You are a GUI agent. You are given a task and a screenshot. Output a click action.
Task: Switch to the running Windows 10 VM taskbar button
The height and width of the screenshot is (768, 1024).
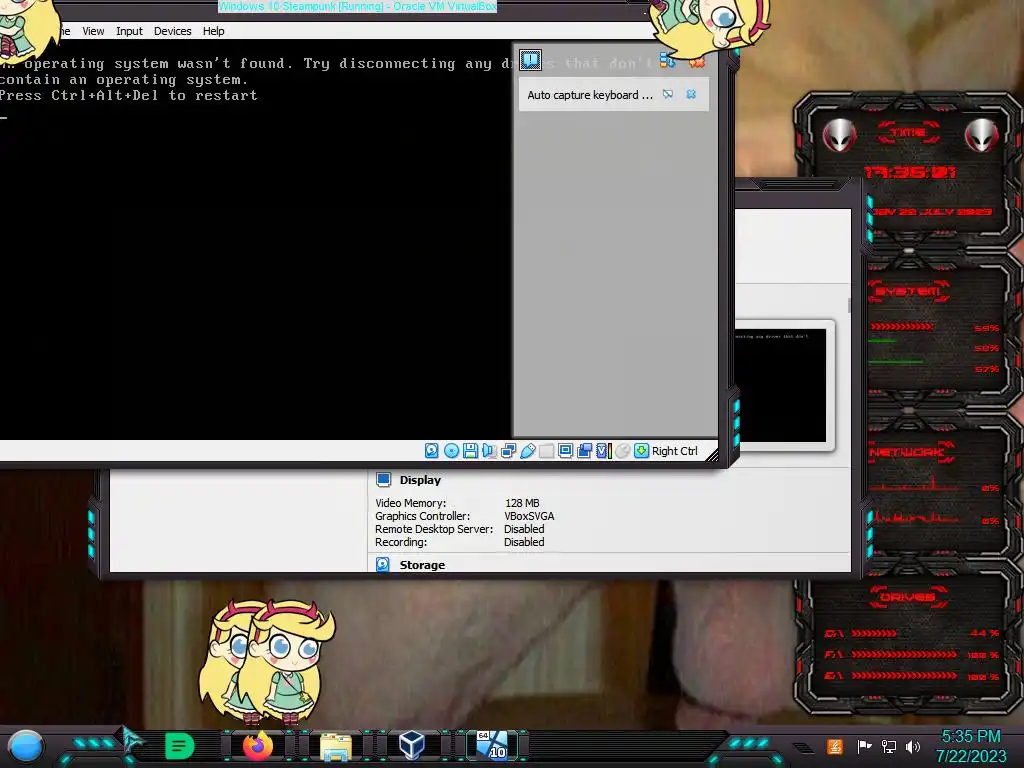(492, 745)
